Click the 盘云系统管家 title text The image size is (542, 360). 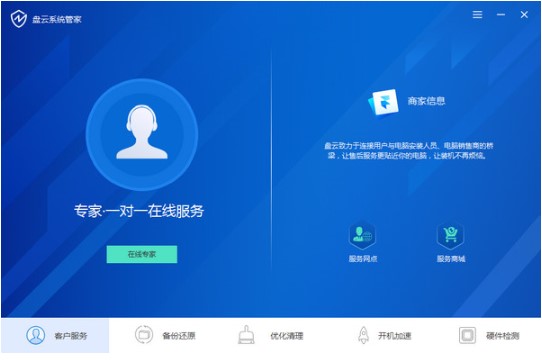click(57, 19)
